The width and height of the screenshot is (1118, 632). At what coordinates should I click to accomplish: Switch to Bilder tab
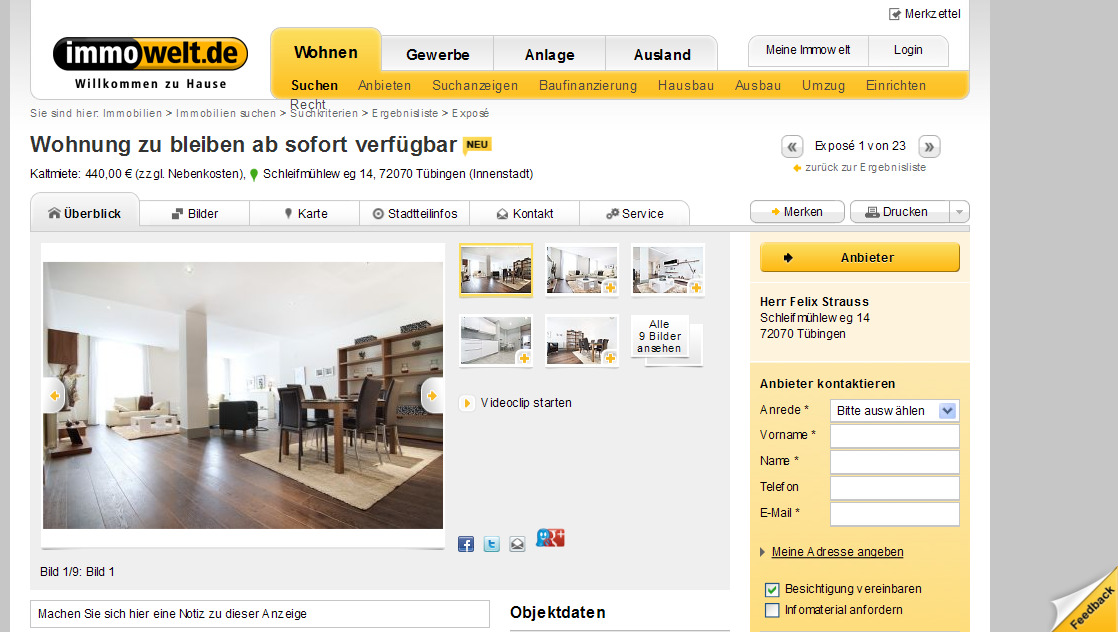tap(195, 214)
